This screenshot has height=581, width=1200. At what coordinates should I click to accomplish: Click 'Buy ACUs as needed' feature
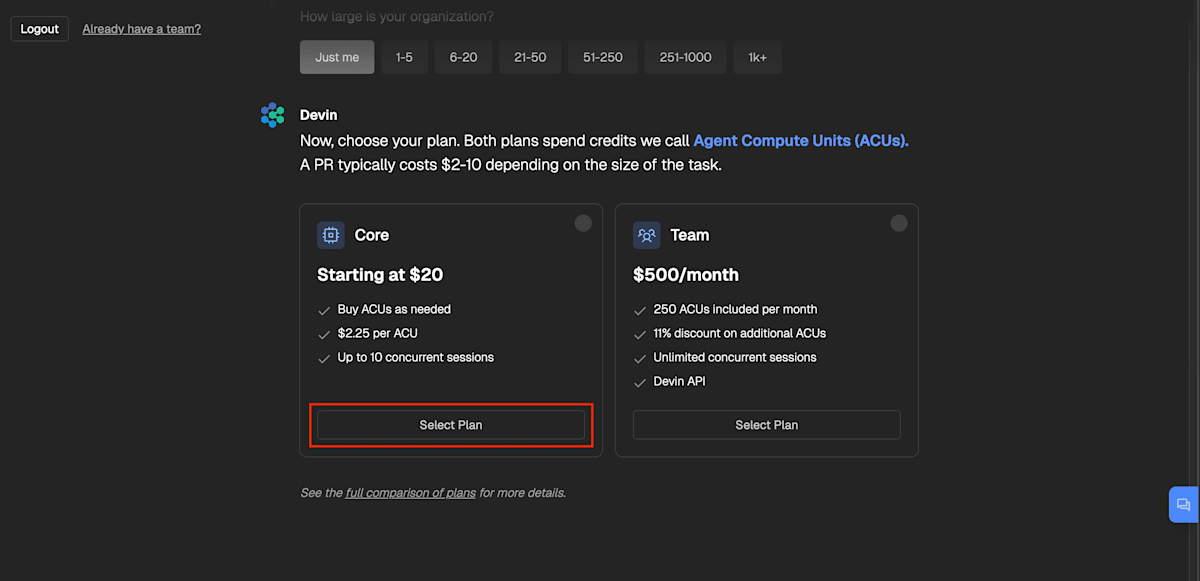[x=394, y=310]
